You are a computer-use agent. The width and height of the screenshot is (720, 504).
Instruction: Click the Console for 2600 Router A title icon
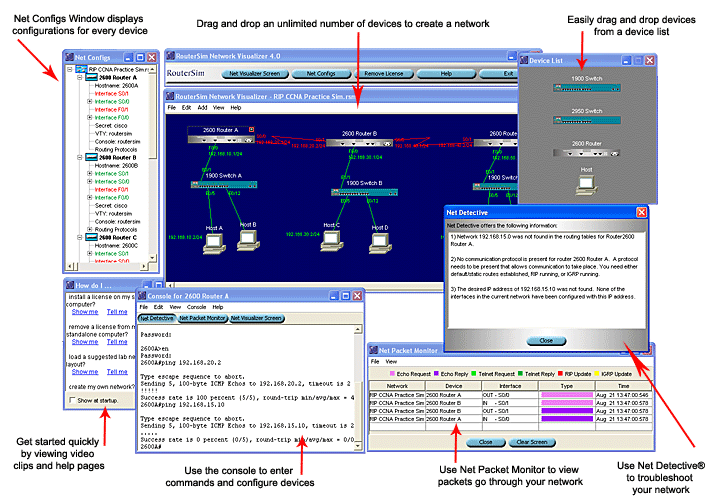click(x=142, y=296)
